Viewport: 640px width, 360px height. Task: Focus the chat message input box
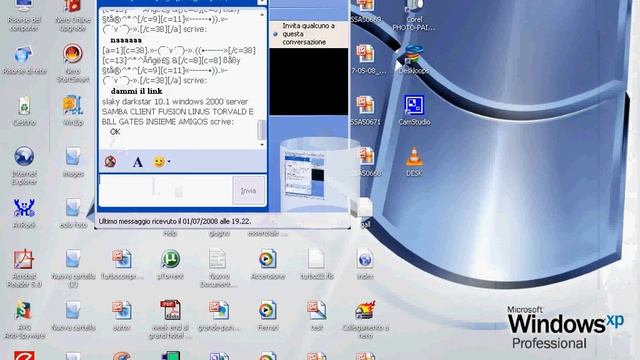pos(165,190)
